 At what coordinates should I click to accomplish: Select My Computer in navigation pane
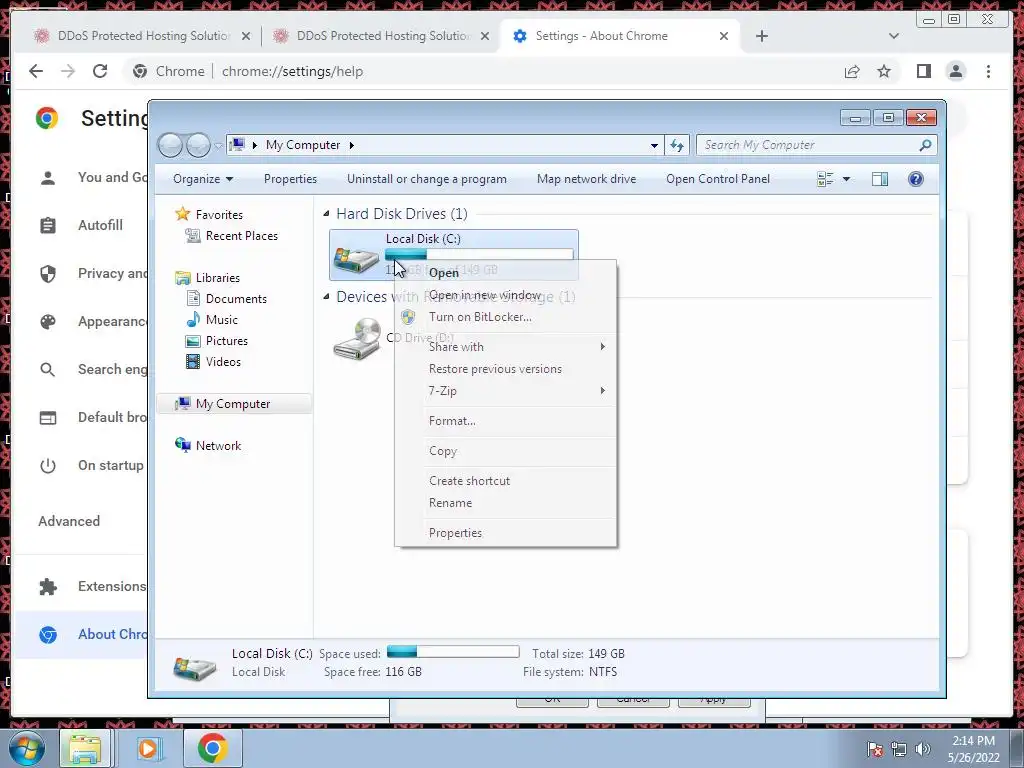234,404
